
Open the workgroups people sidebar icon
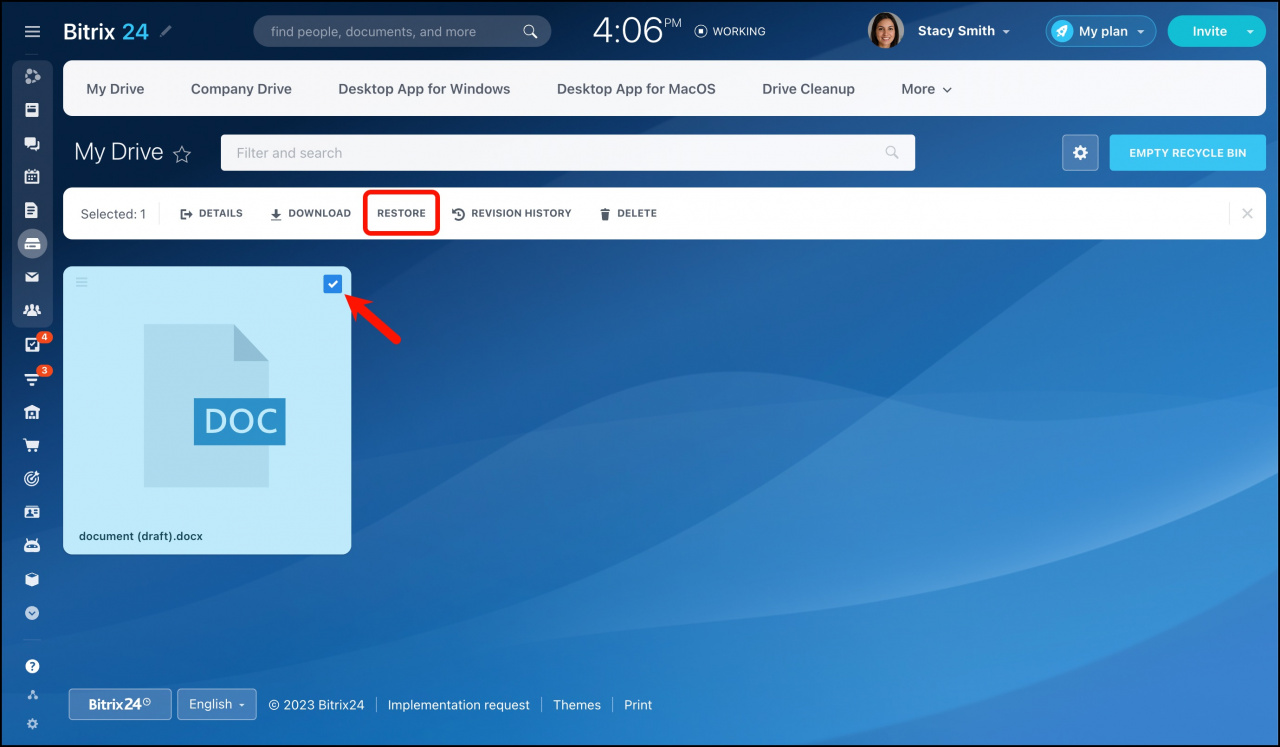tap(32, 310)
